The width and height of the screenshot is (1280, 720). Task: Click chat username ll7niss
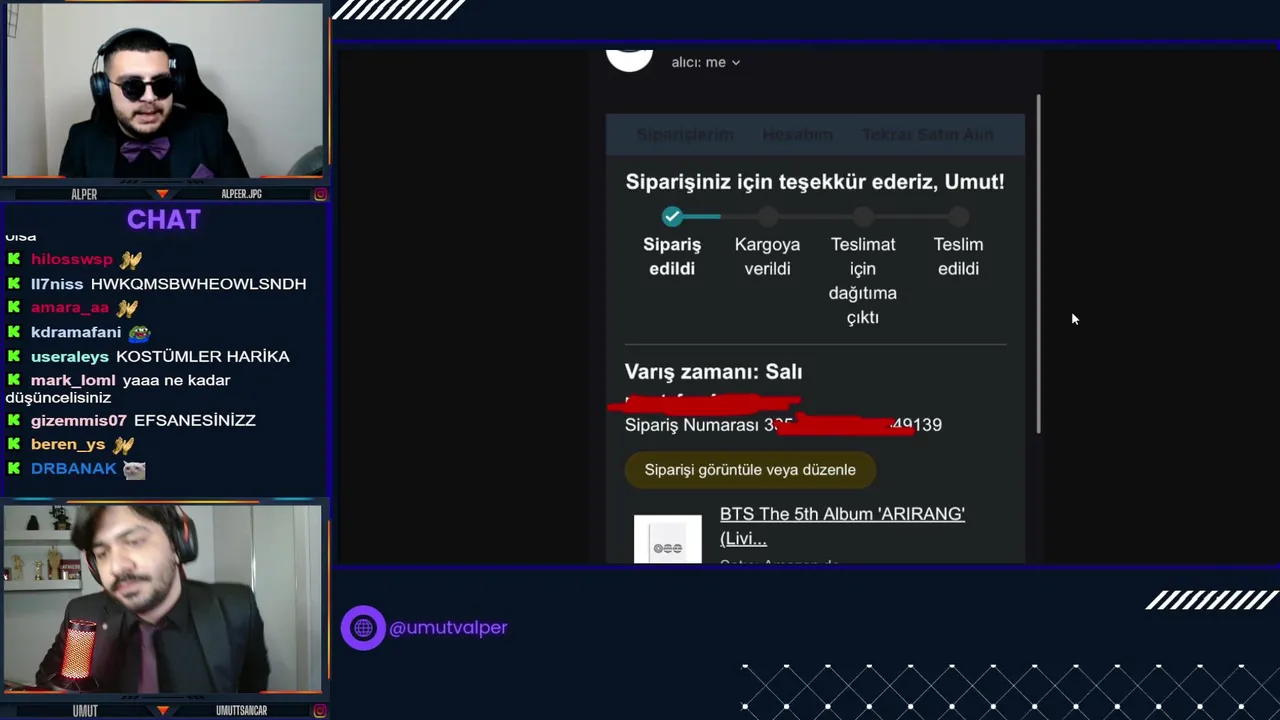coord(57,284)
